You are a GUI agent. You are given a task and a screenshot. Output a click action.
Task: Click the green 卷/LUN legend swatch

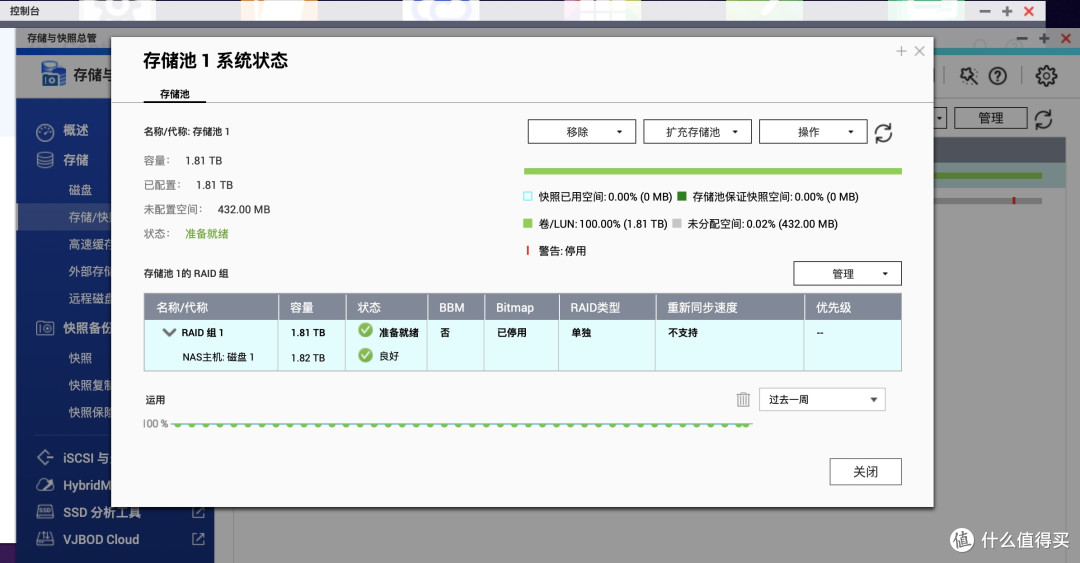pos(528,223)
